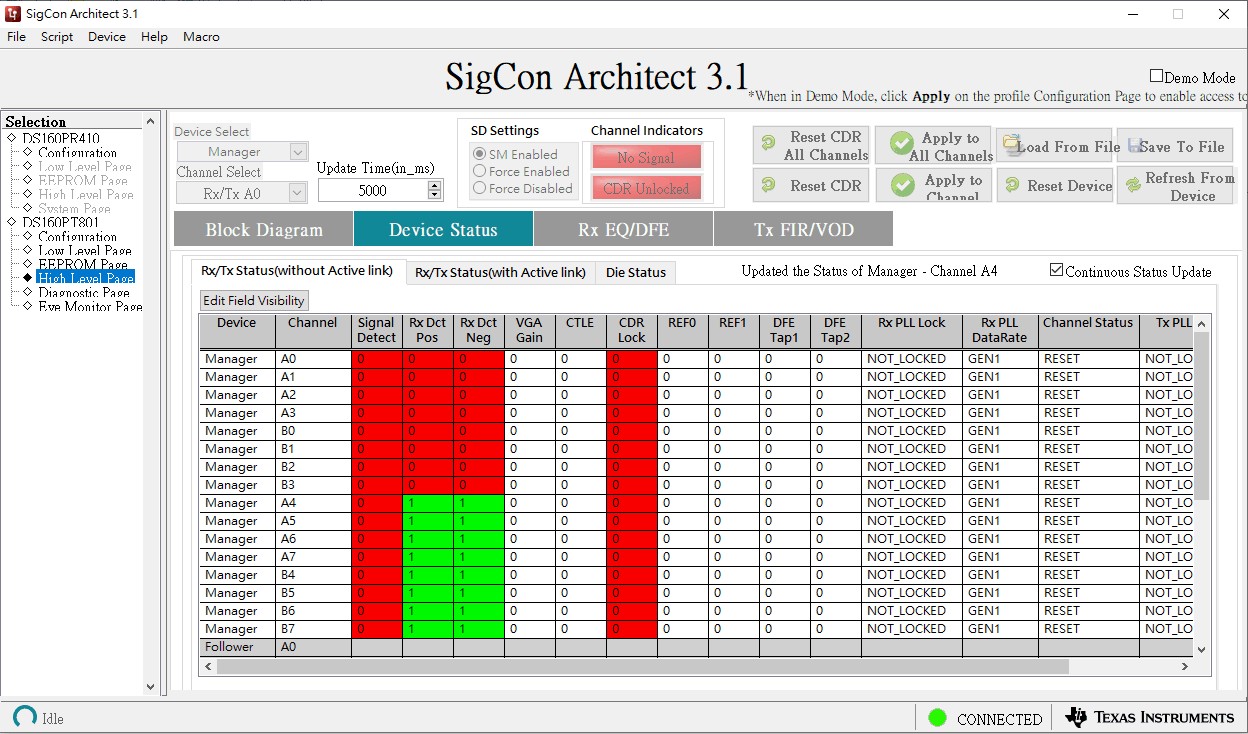Screen dimensions: 1248x734
Task: Decrease Update Time with the down stepper arrow
Action: [435, 195]
